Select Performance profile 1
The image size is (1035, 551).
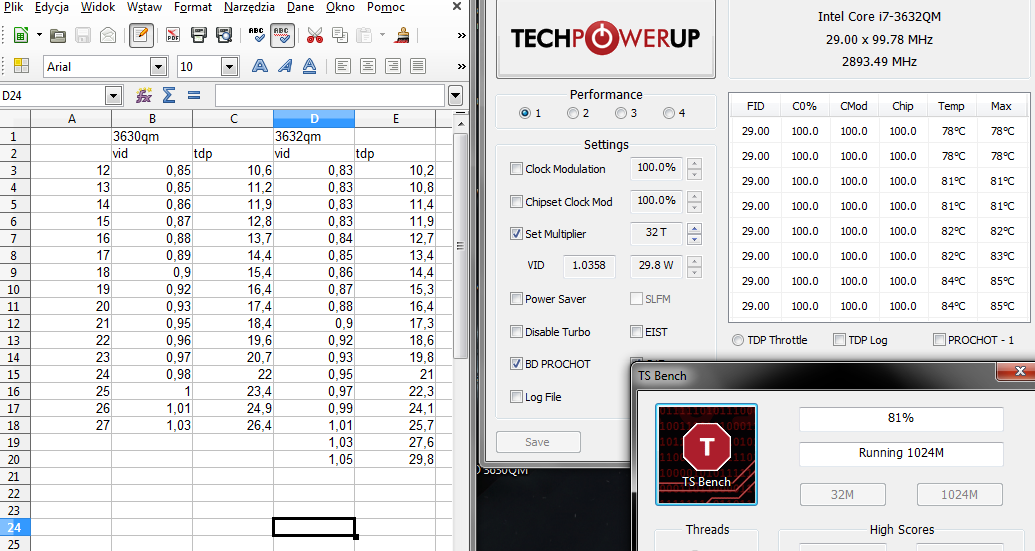(525, 113)
